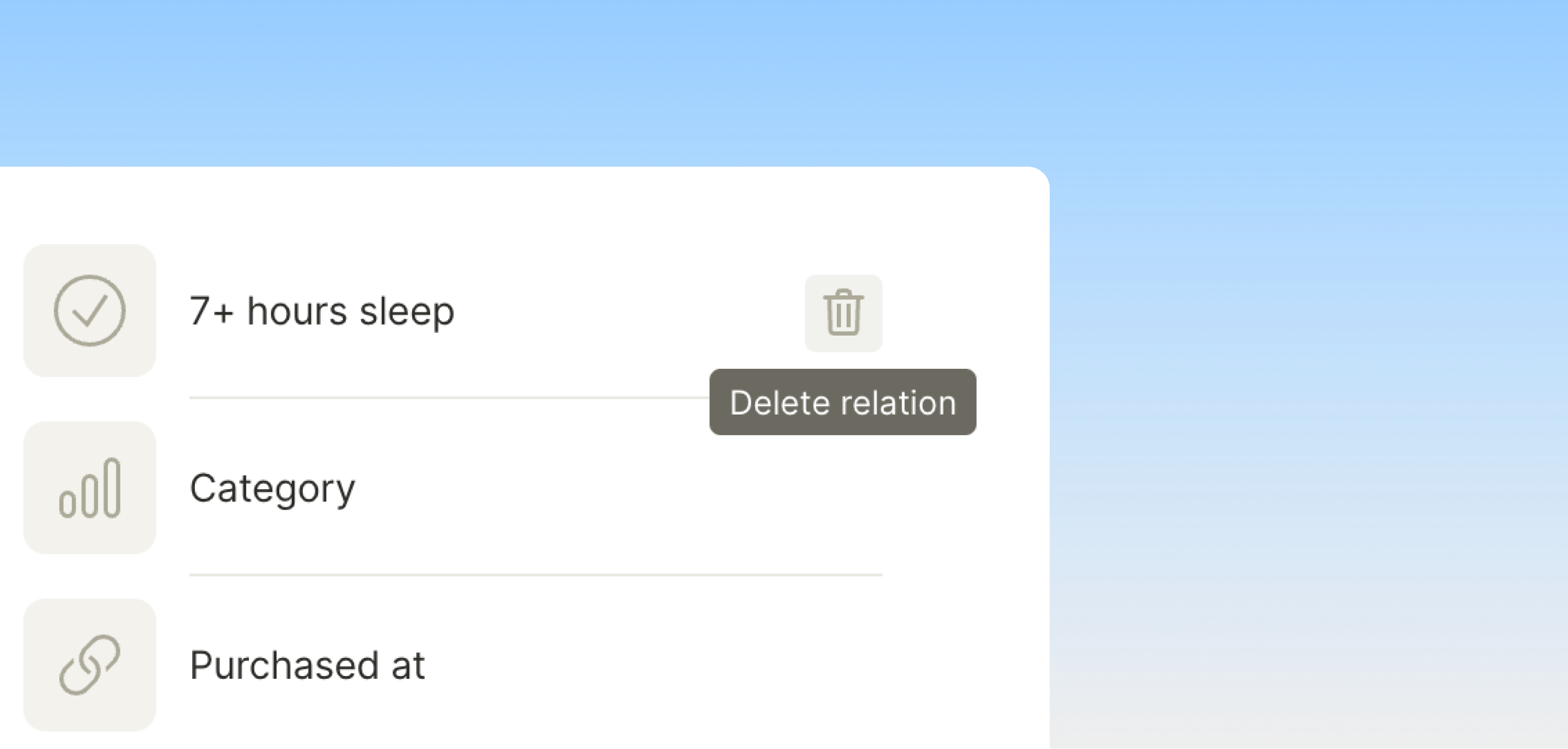
Task: Select the checkmark circle icon beside 7+ hours sleep
Action: coord(89,310)
